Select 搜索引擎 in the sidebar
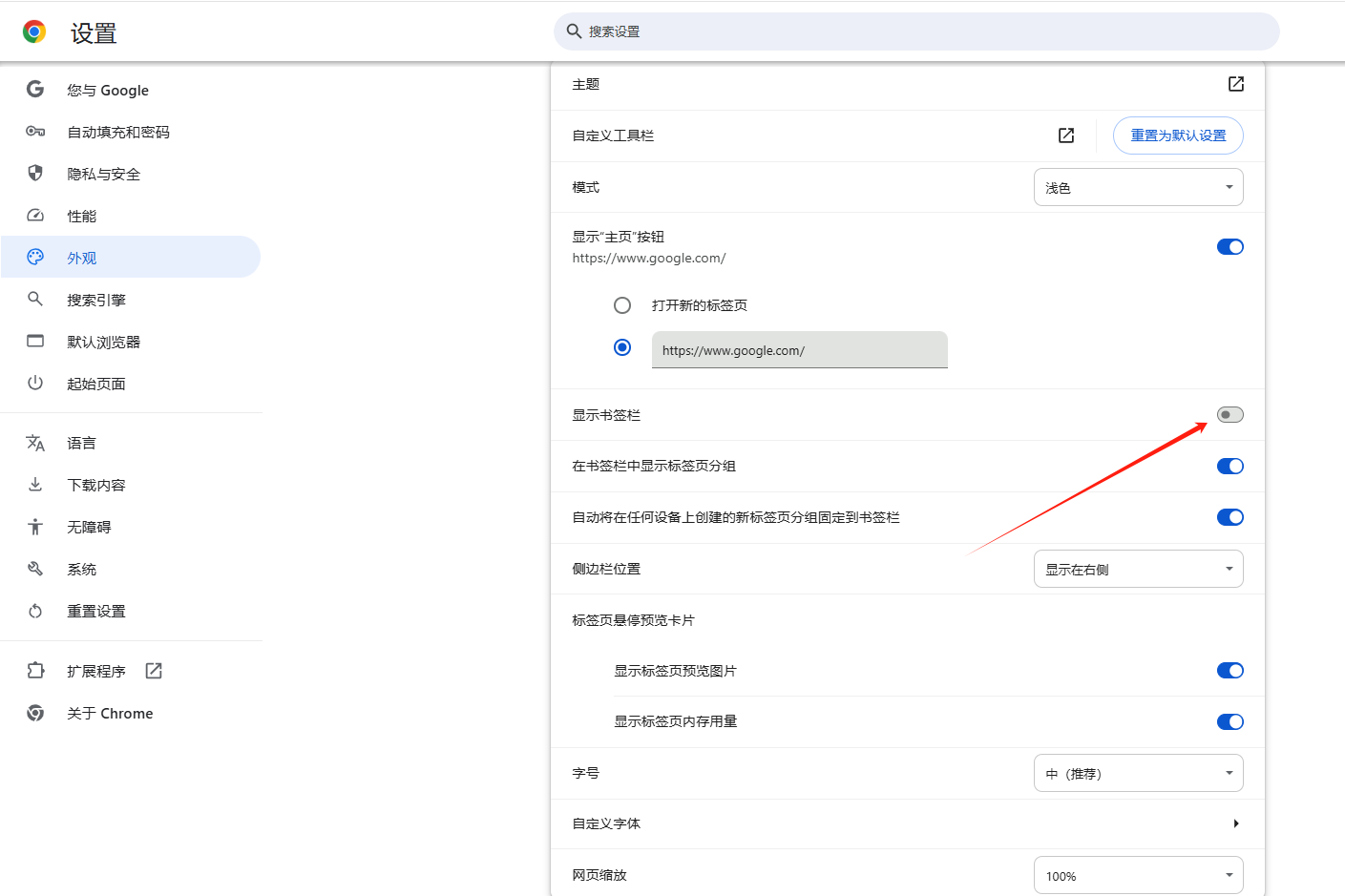 pos(131,300)
